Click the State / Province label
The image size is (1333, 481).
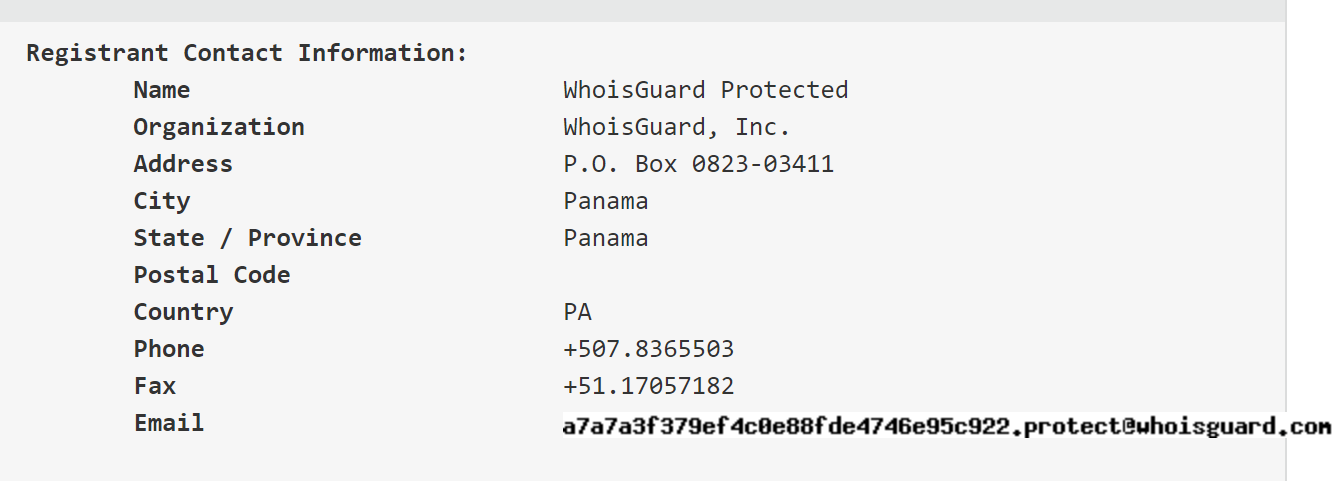point(247,238)
